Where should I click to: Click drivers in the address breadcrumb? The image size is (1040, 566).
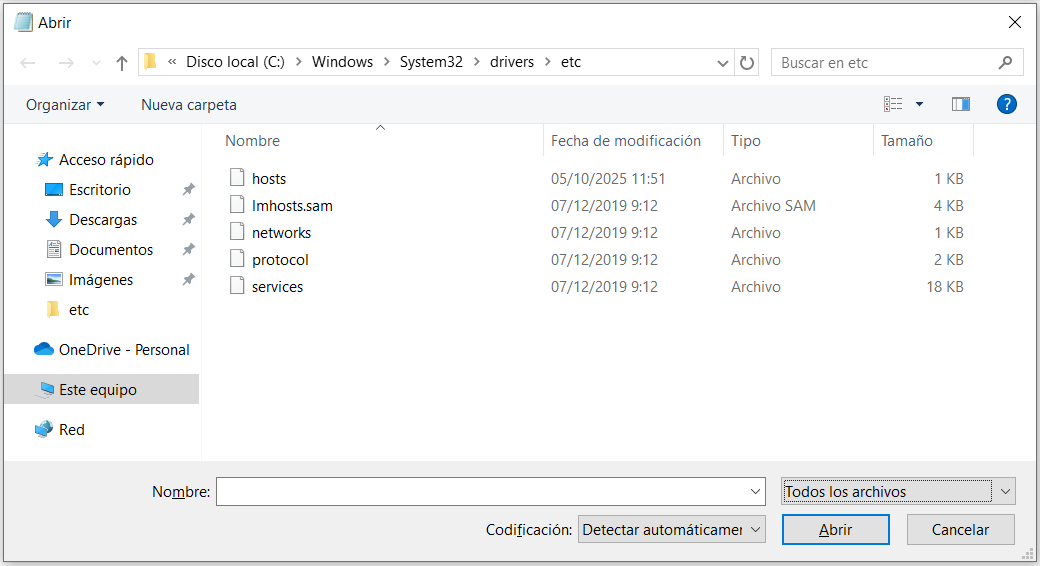click(x=511, y=62)
